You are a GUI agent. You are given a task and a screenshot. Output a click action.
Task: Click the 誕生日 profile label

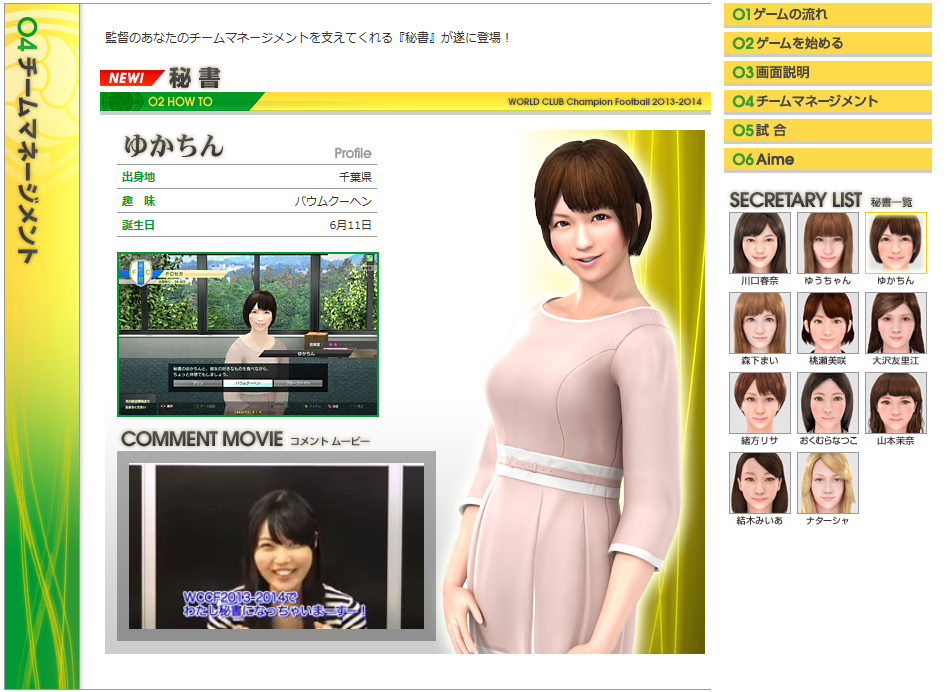pos(138,225)
